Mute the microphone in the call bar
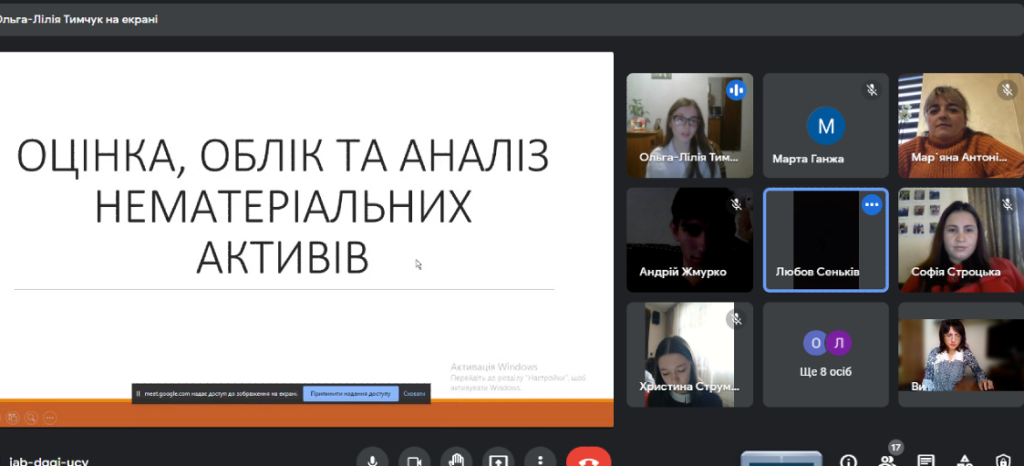 (x=372, y=459)
